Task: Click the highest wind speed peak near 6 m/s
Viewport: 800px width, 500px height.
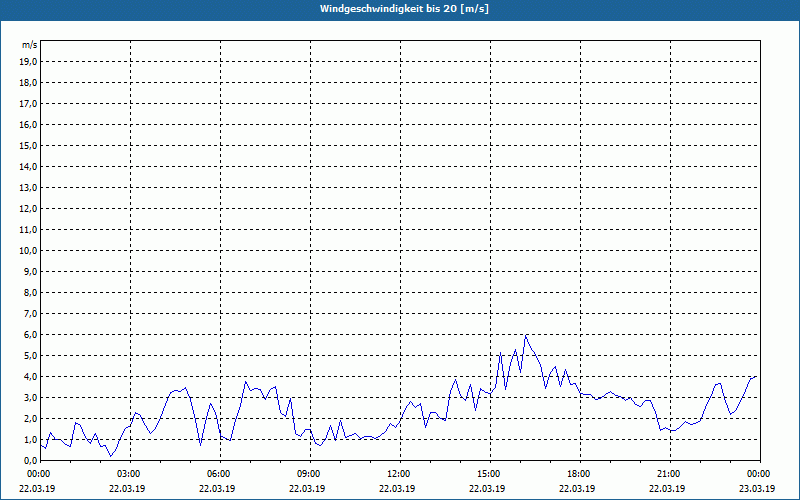Action: 526,336
